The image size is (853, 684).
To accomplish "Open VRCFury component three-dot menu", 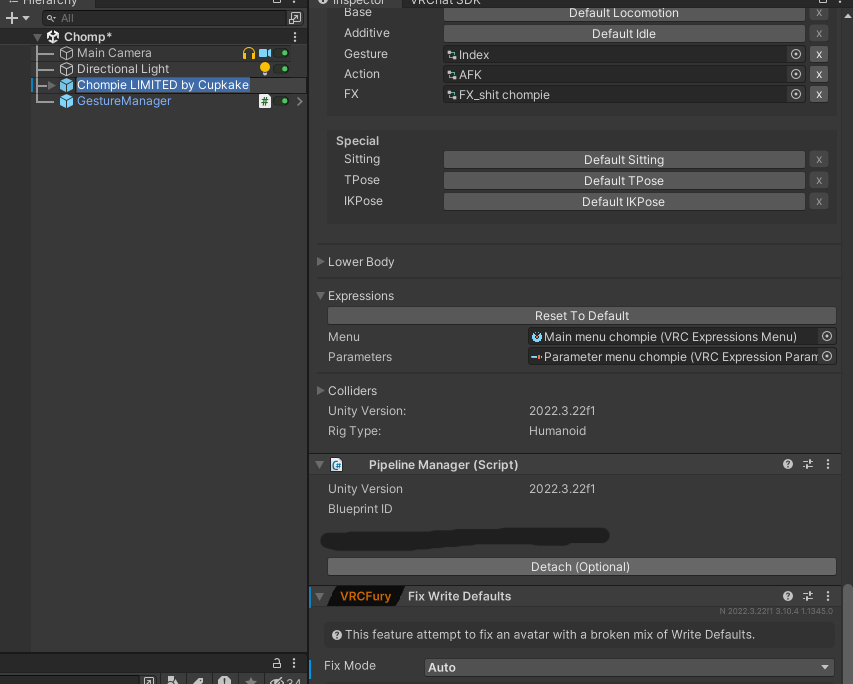I will (828, 596).
